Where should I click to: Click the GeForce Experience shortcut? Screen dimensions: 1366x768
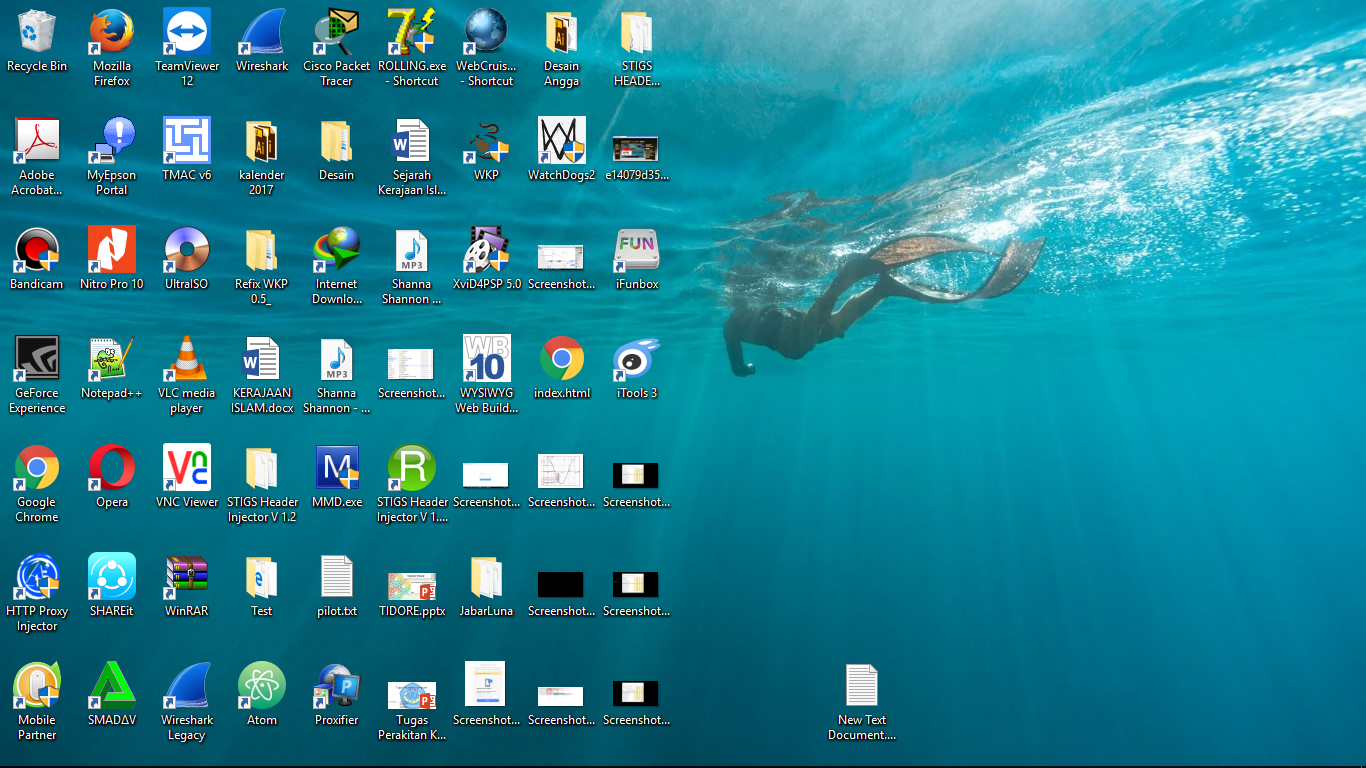(x=37, y=359)
